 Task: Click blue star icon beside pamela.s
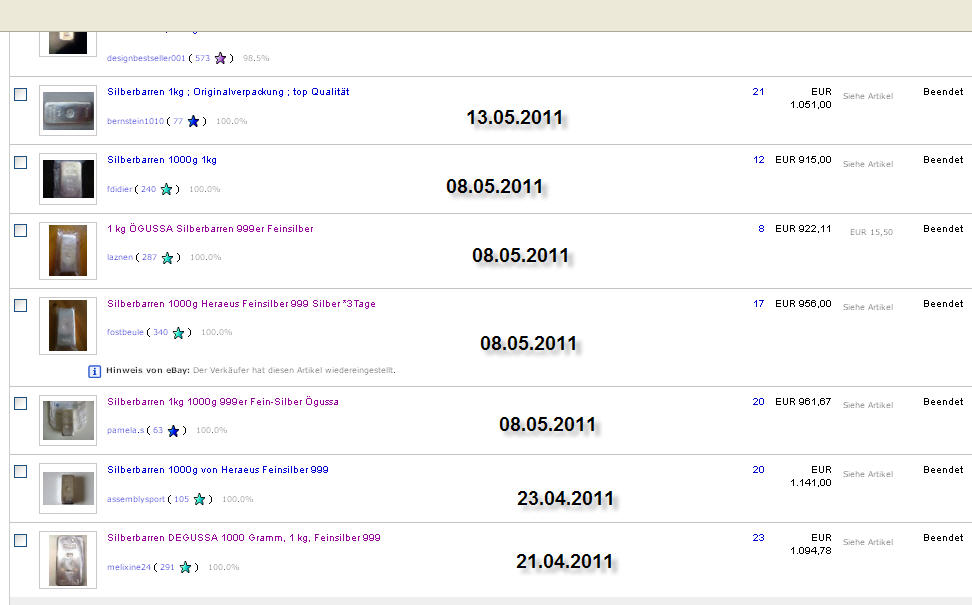(x=174, y=430)
